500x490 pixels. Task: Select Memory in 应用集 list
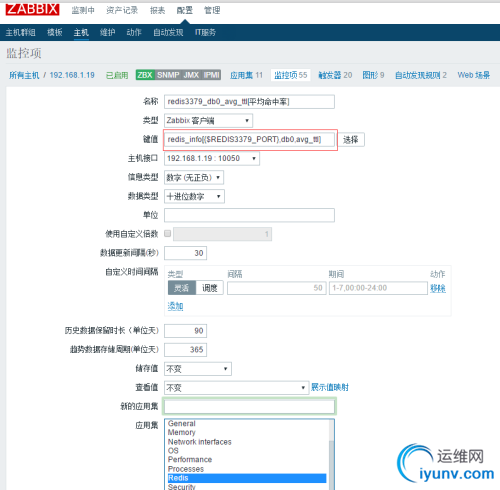247,432
